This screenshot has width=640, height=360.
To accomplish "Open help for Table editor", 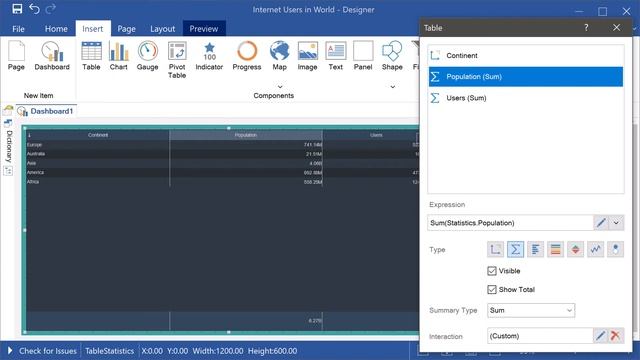I will tap(586, 28).
